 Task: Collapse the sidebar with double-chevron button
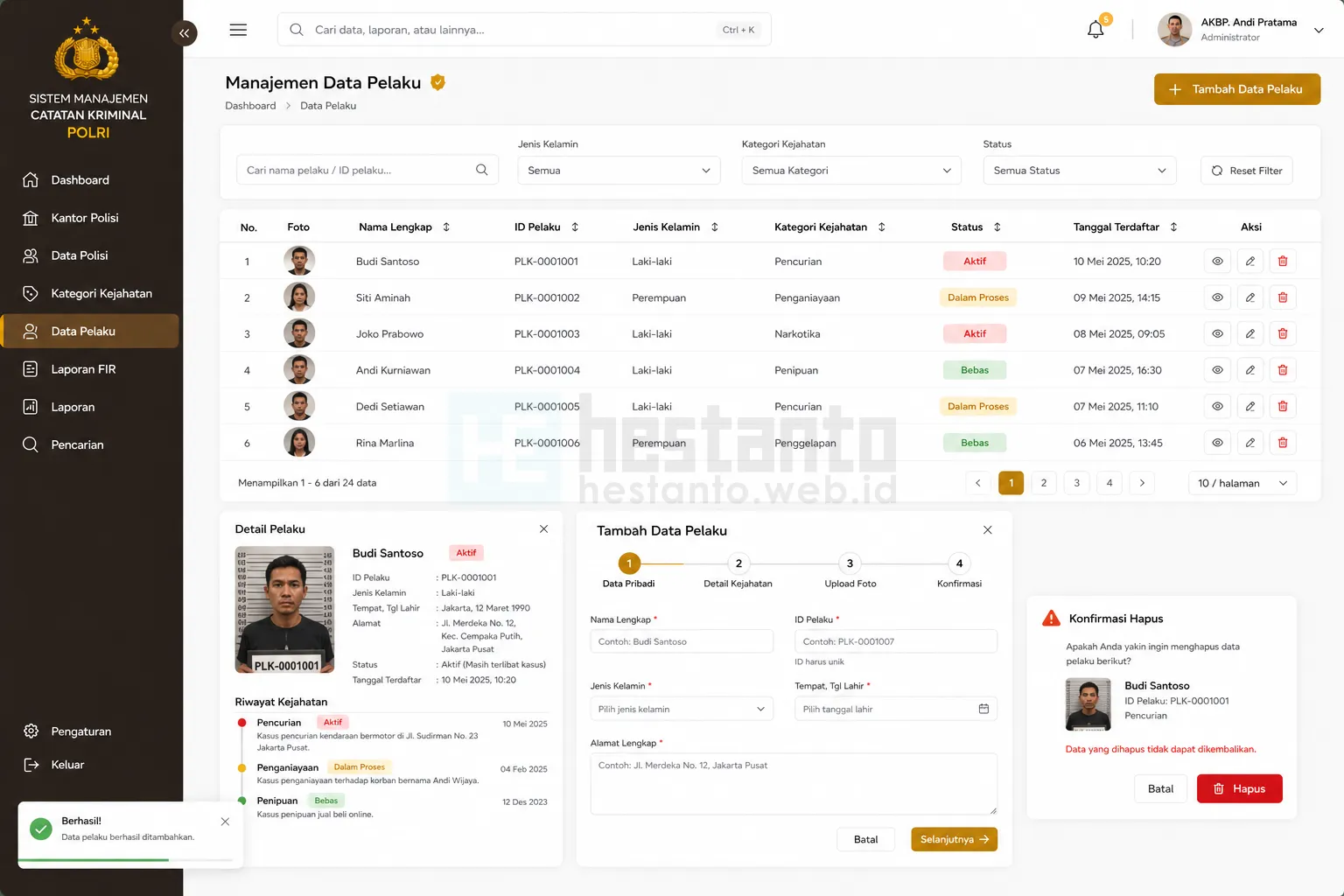pyautogui.click(x=184, y=33)
